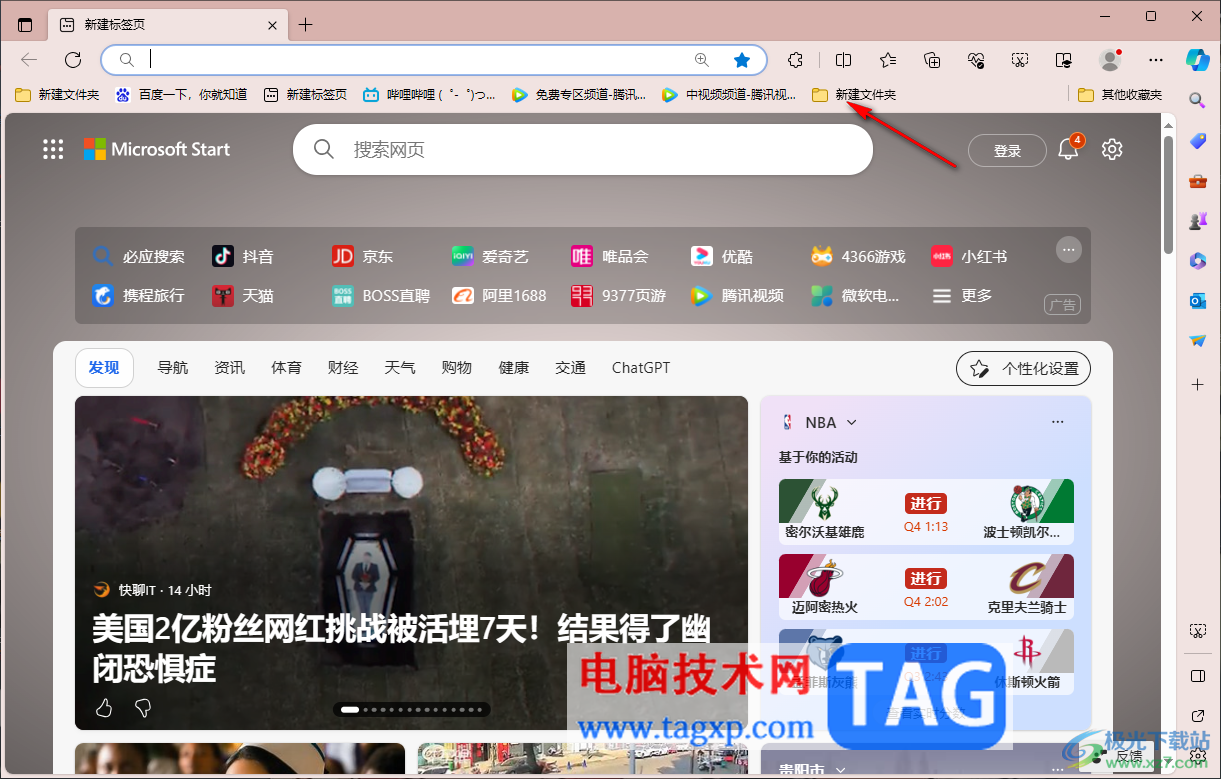This screenshot has width=1221, height=779.
Task: Open sidebar Tools briefcase icon
Action: 1197,181
